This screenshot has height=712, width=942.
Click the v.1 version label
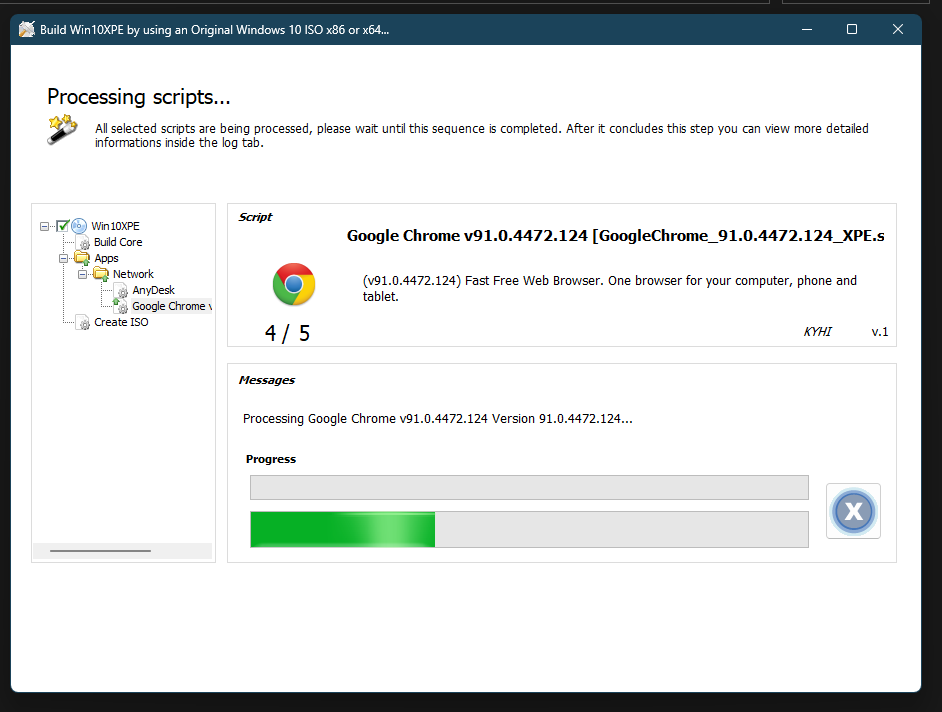[x=880, y=332]
